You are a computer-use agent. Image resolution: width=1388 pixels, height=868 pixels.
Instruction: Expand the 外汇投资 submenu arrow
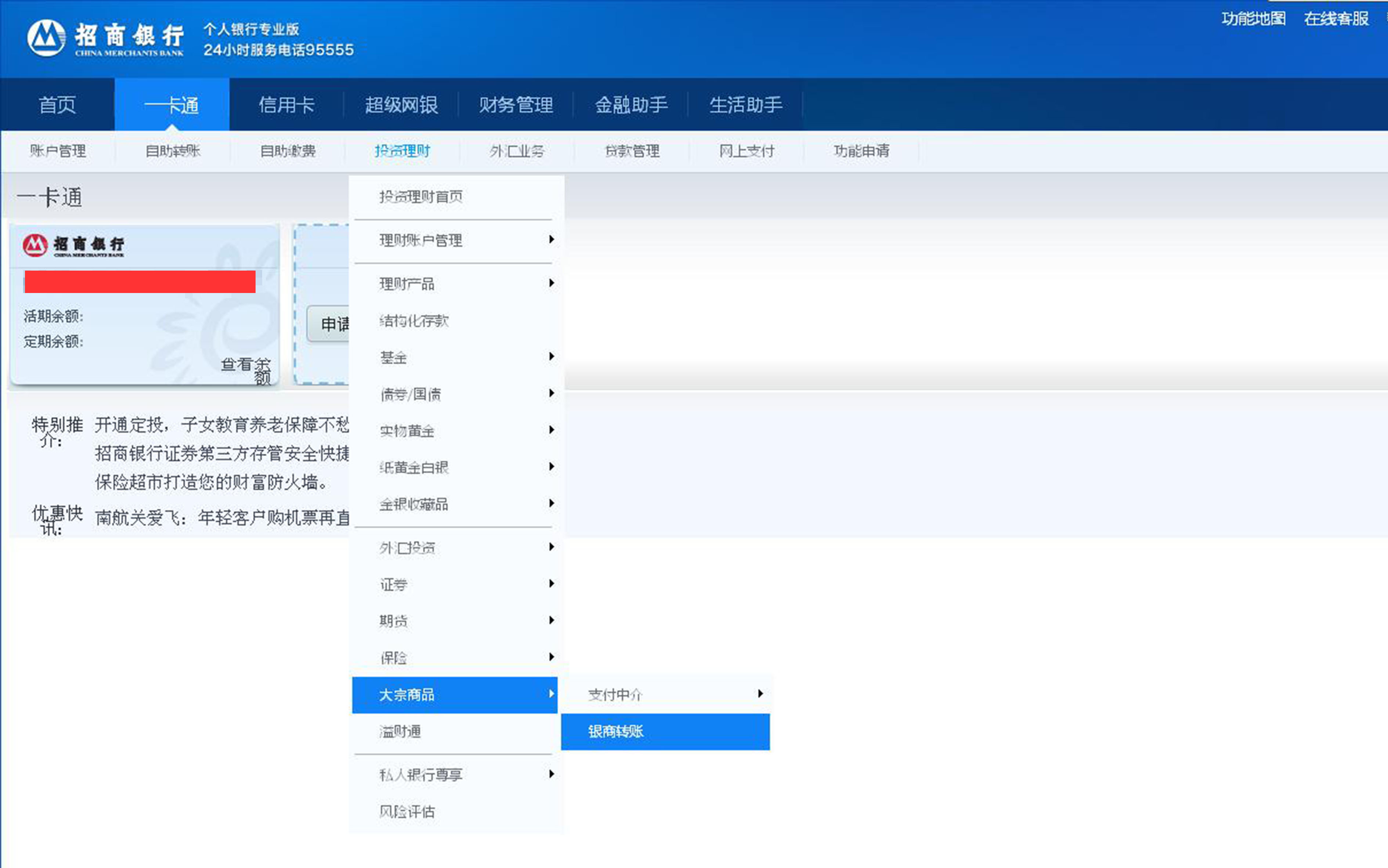(x=551, y=547)
